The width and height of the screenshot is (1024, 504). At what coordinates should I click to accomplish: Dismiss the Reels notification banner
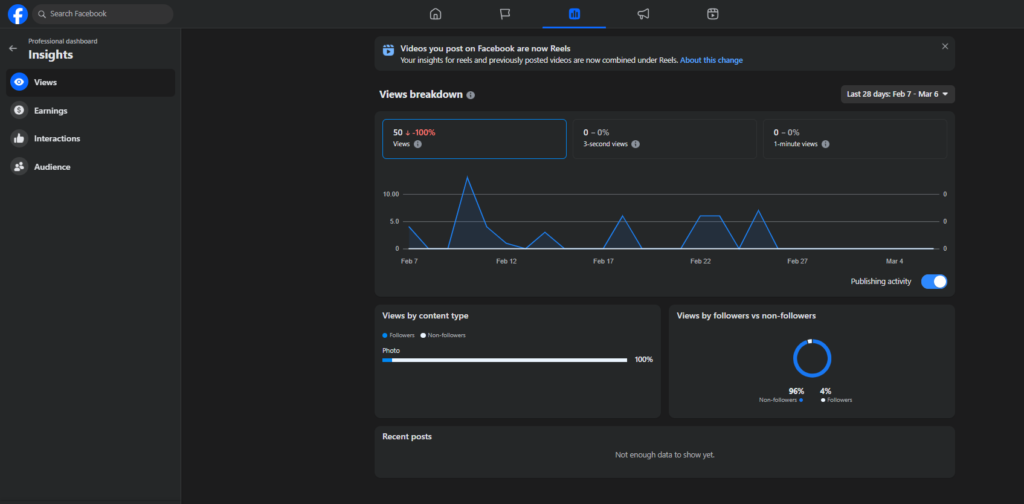pyautogui.click(x=945, y=46)
